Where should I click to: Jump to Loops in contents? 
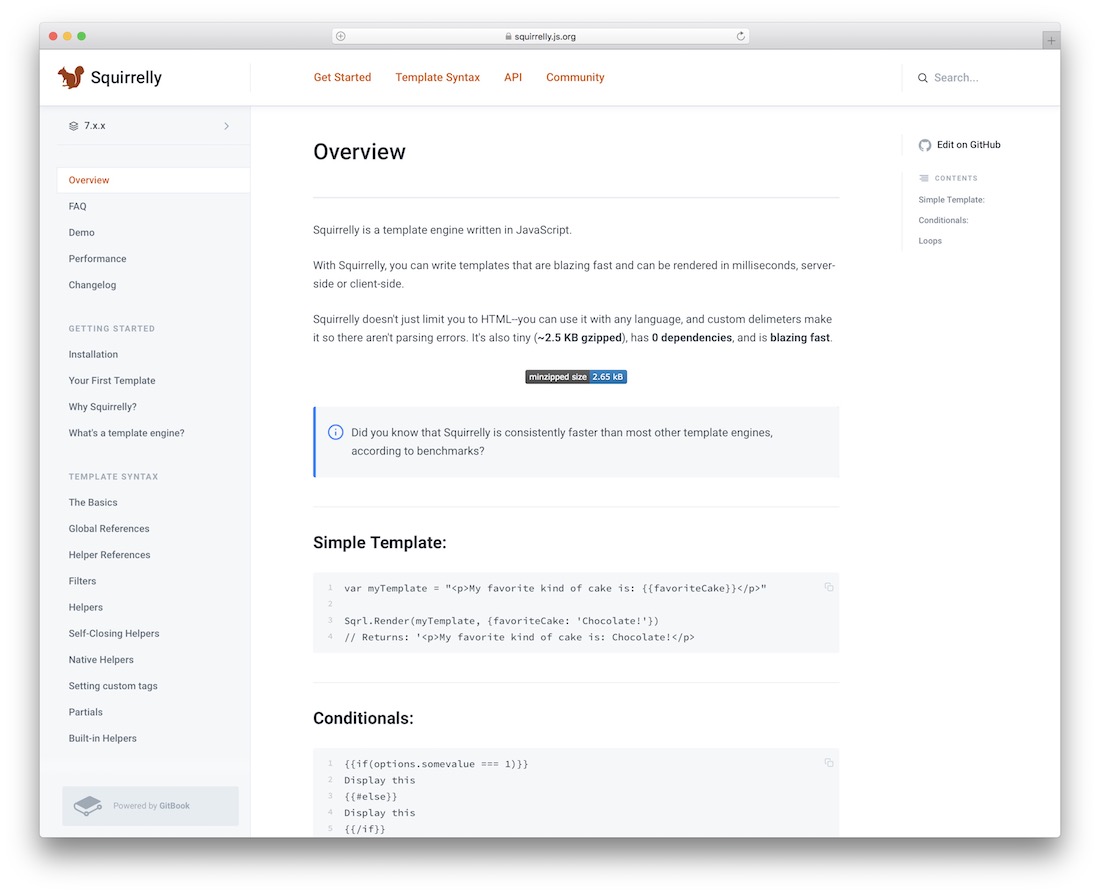click(x=930, y=241)
